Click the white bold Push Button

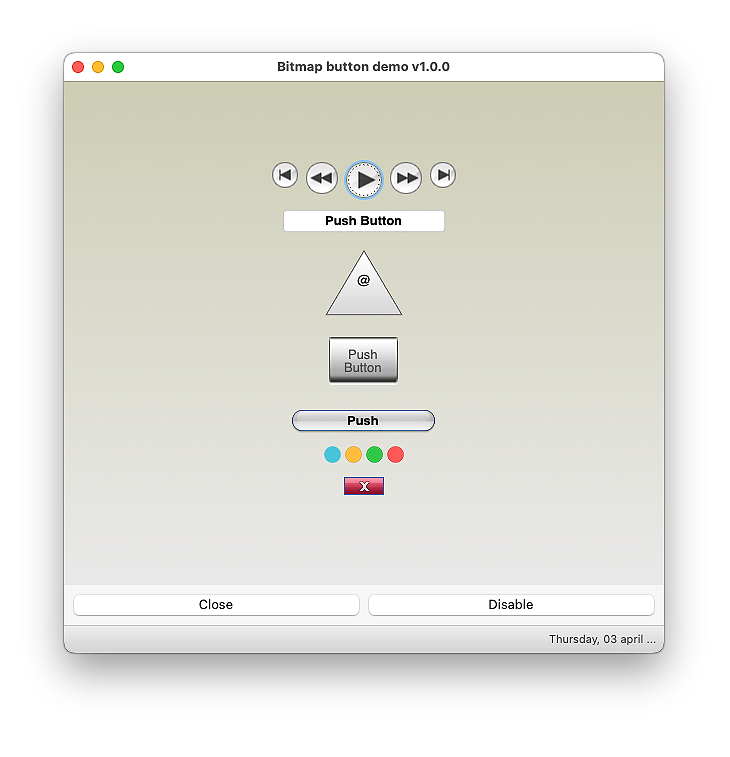364,221
